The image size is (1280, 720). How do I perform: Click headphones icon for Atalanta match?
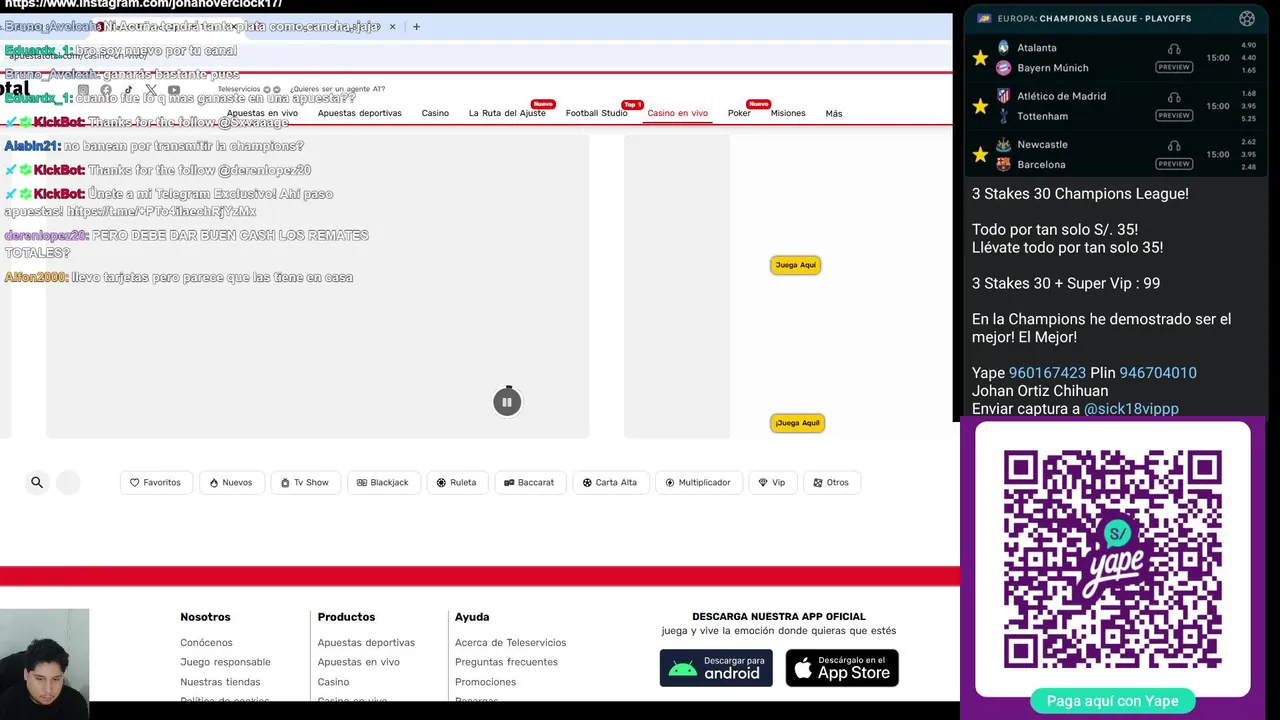[x=1174, y=49]
